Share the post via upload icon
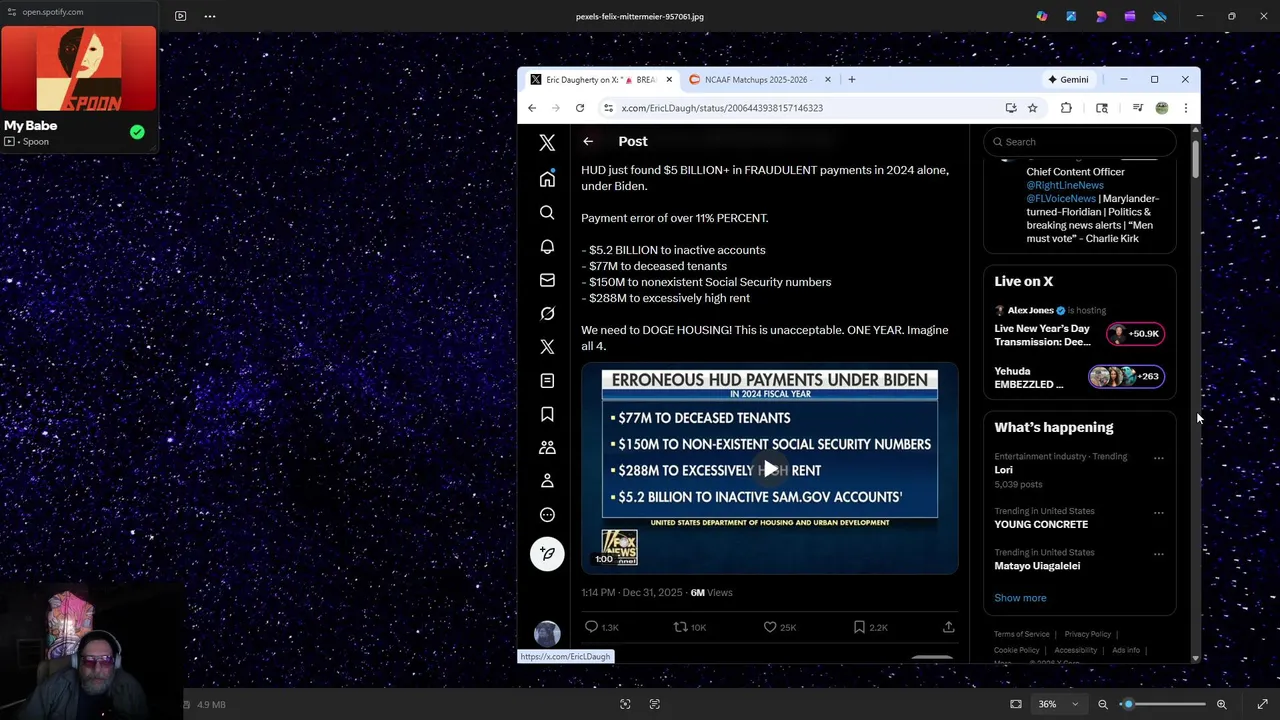Image resolution: width=1280 pixels, height=720 pixels. [948, 627]
